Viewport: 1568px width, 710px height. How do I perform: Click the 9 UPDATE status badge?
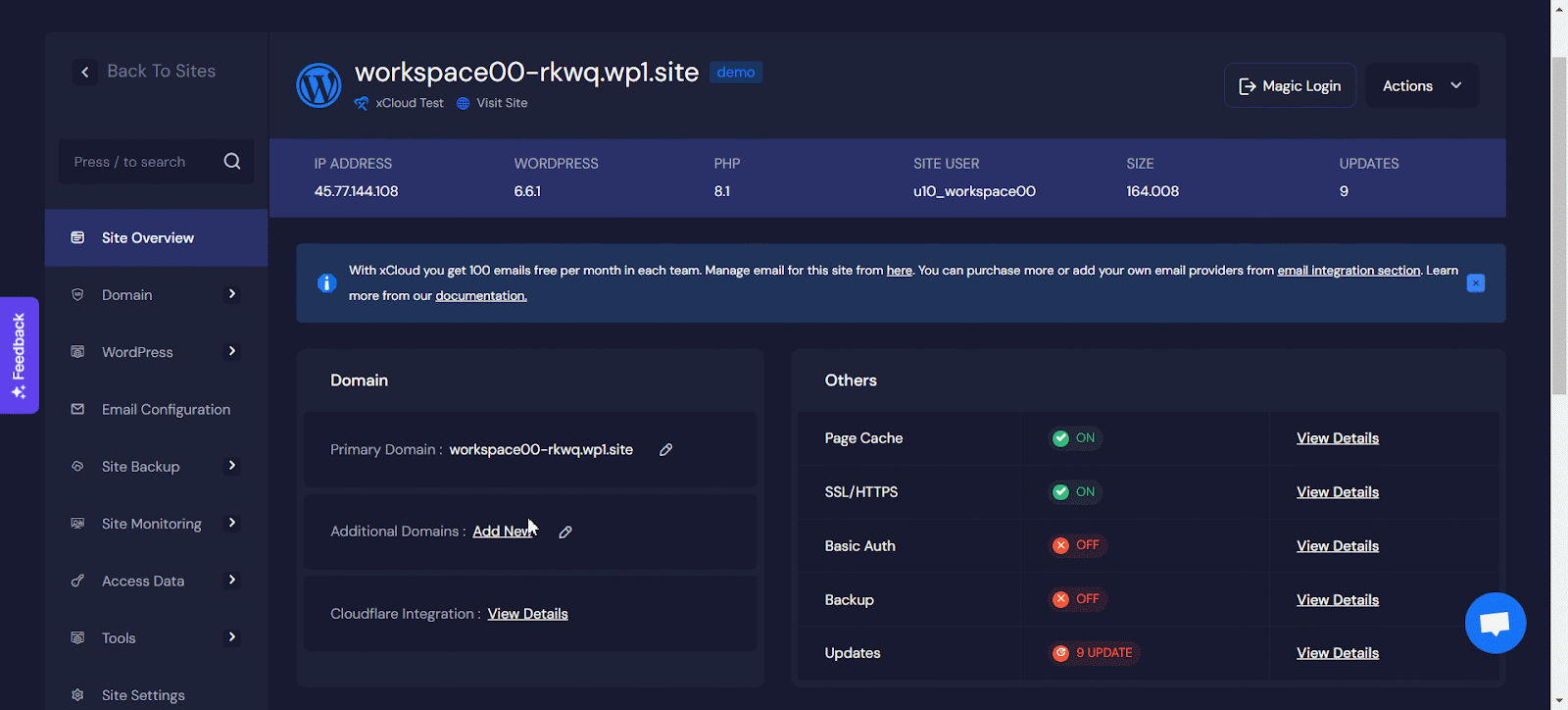coord(1094,653)
